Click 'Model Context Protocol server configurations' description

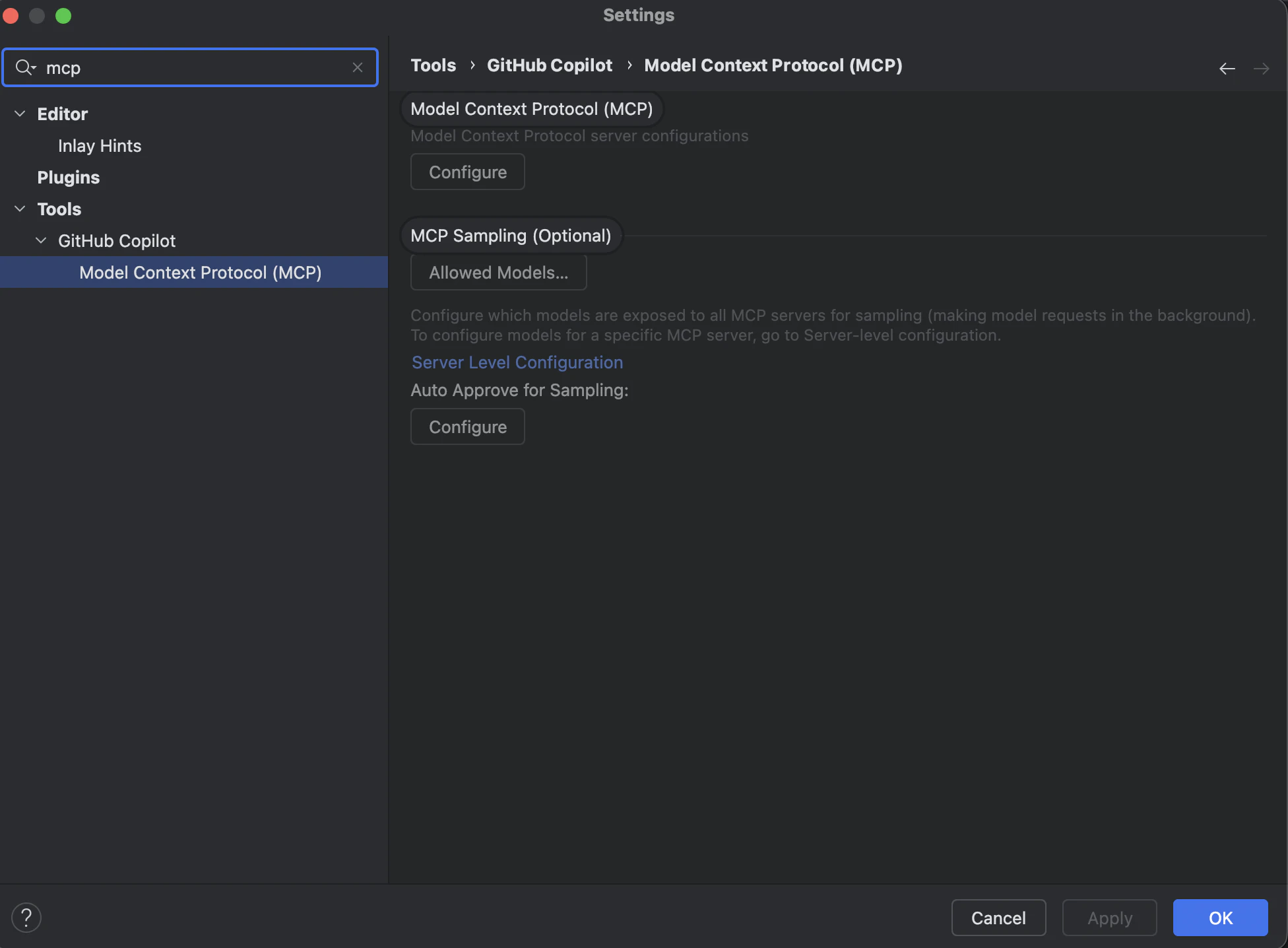click(x=579, y=135)
